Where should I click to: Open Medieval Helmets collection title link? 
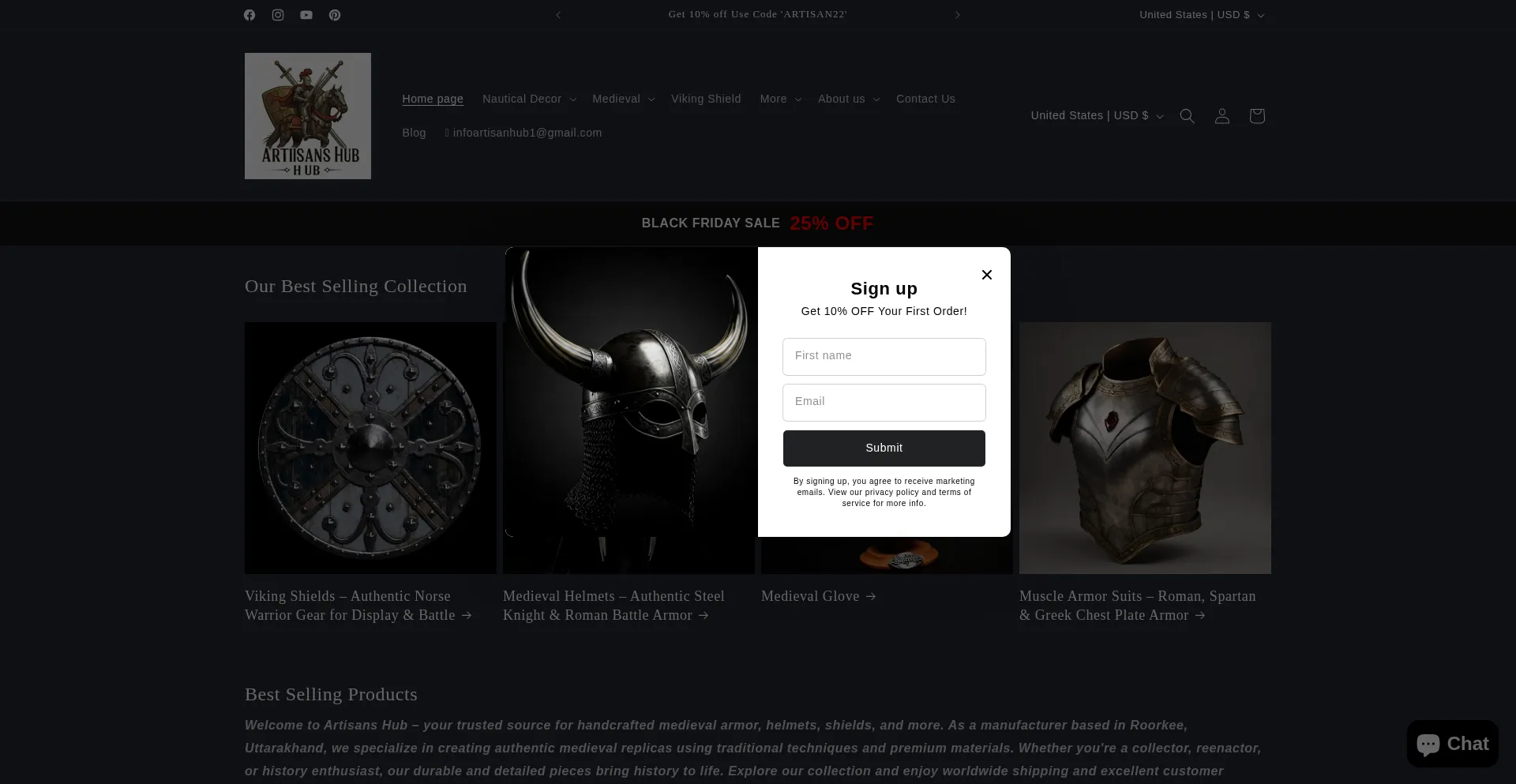(614, 606)
